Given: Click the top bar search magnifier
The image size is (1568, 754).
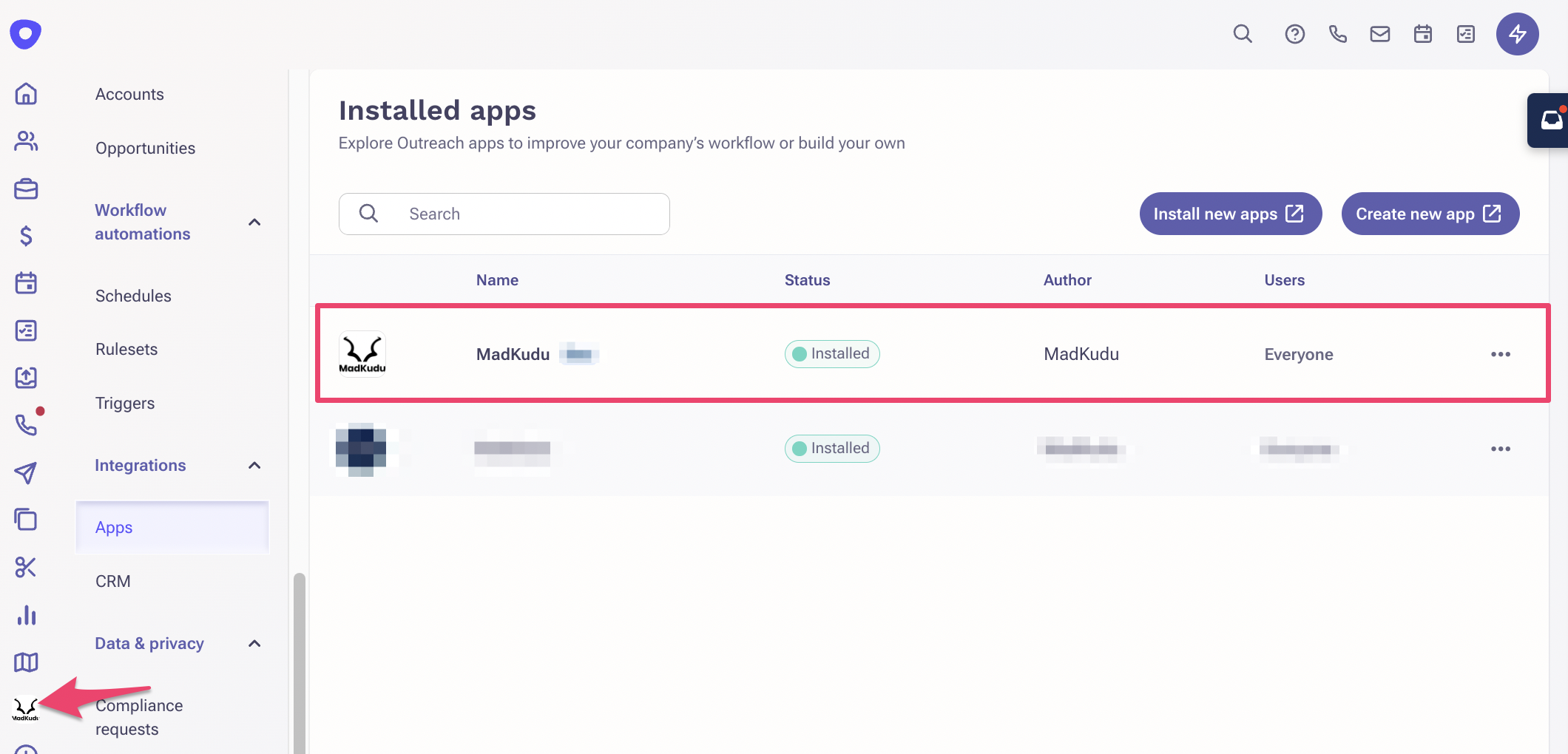Looking at the screenshot, I should click(x=1243, y=34).
